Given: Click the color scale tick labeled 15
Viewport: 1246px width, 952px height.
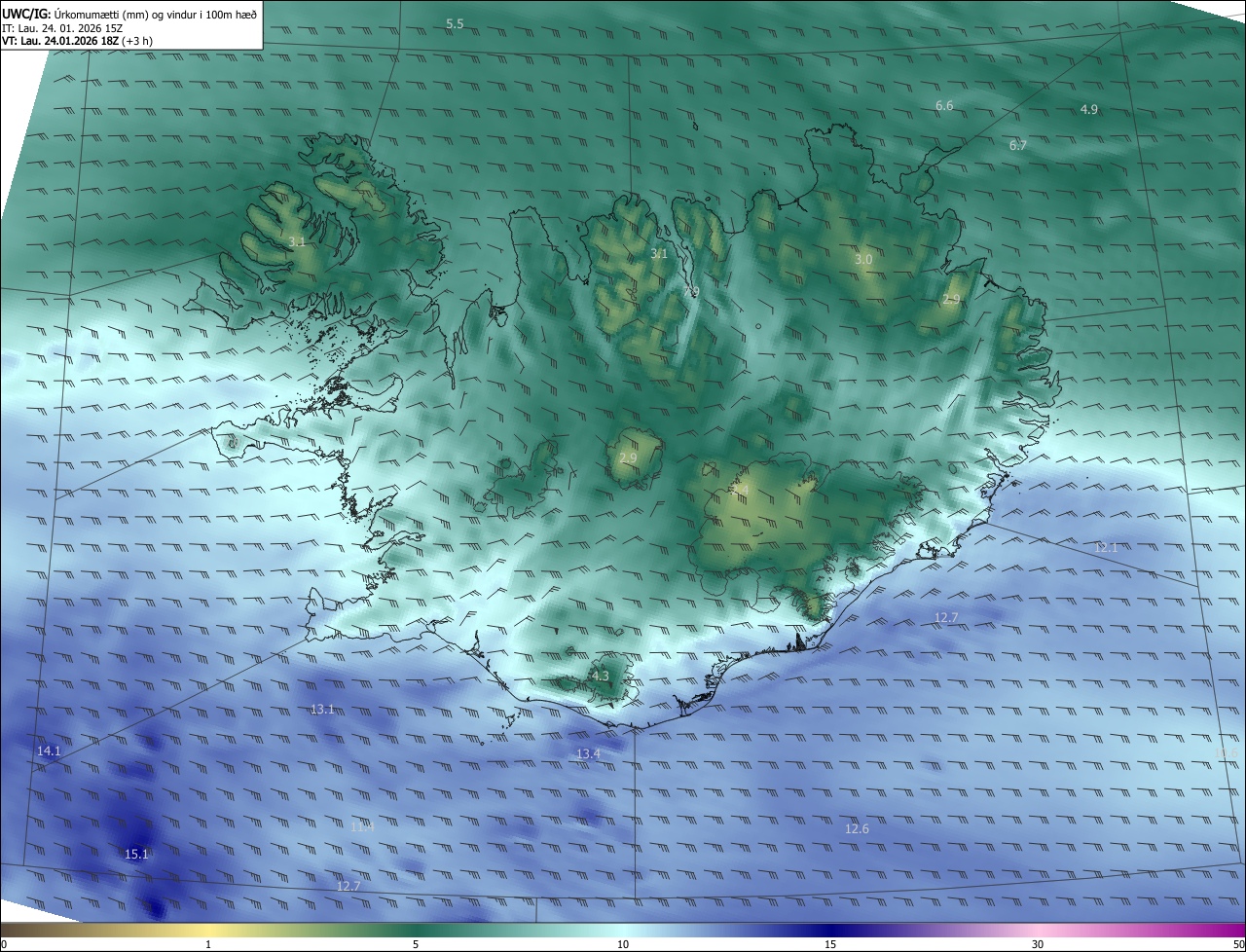Looking at the screenshot, I should (830, 944).
